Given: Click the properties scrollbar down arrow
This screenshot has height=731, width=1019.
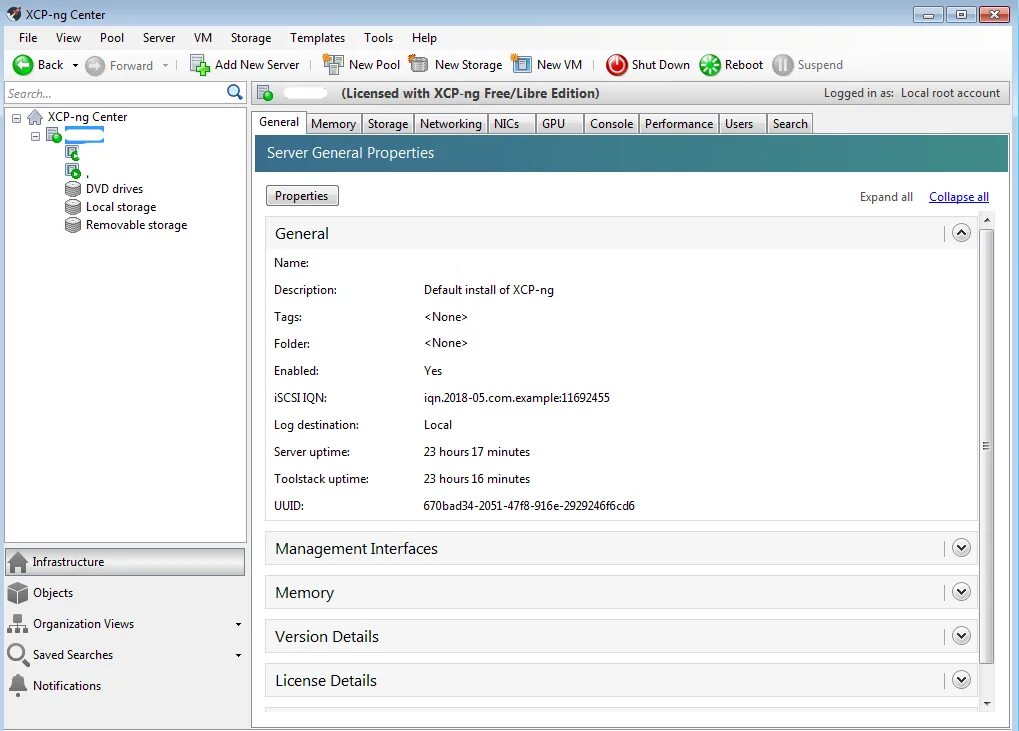Looking at the screenshot, I should coord(987,704).
